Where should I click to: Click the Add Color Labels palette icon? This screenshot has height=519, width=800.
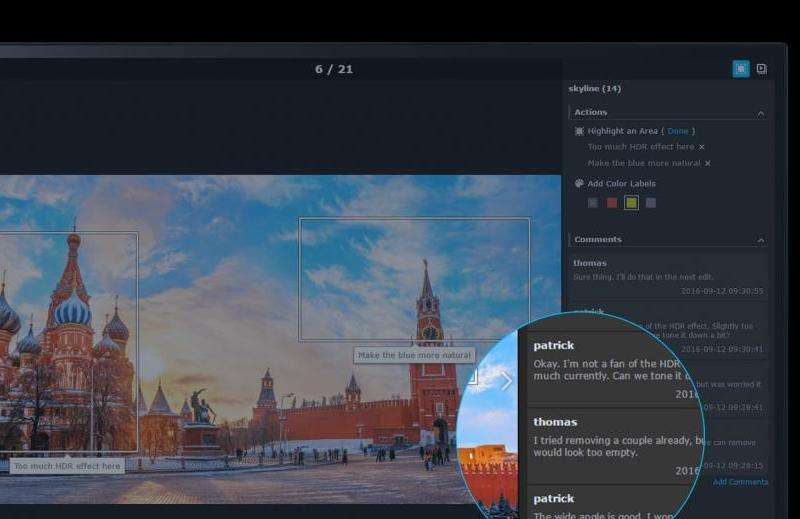point(579,184)
